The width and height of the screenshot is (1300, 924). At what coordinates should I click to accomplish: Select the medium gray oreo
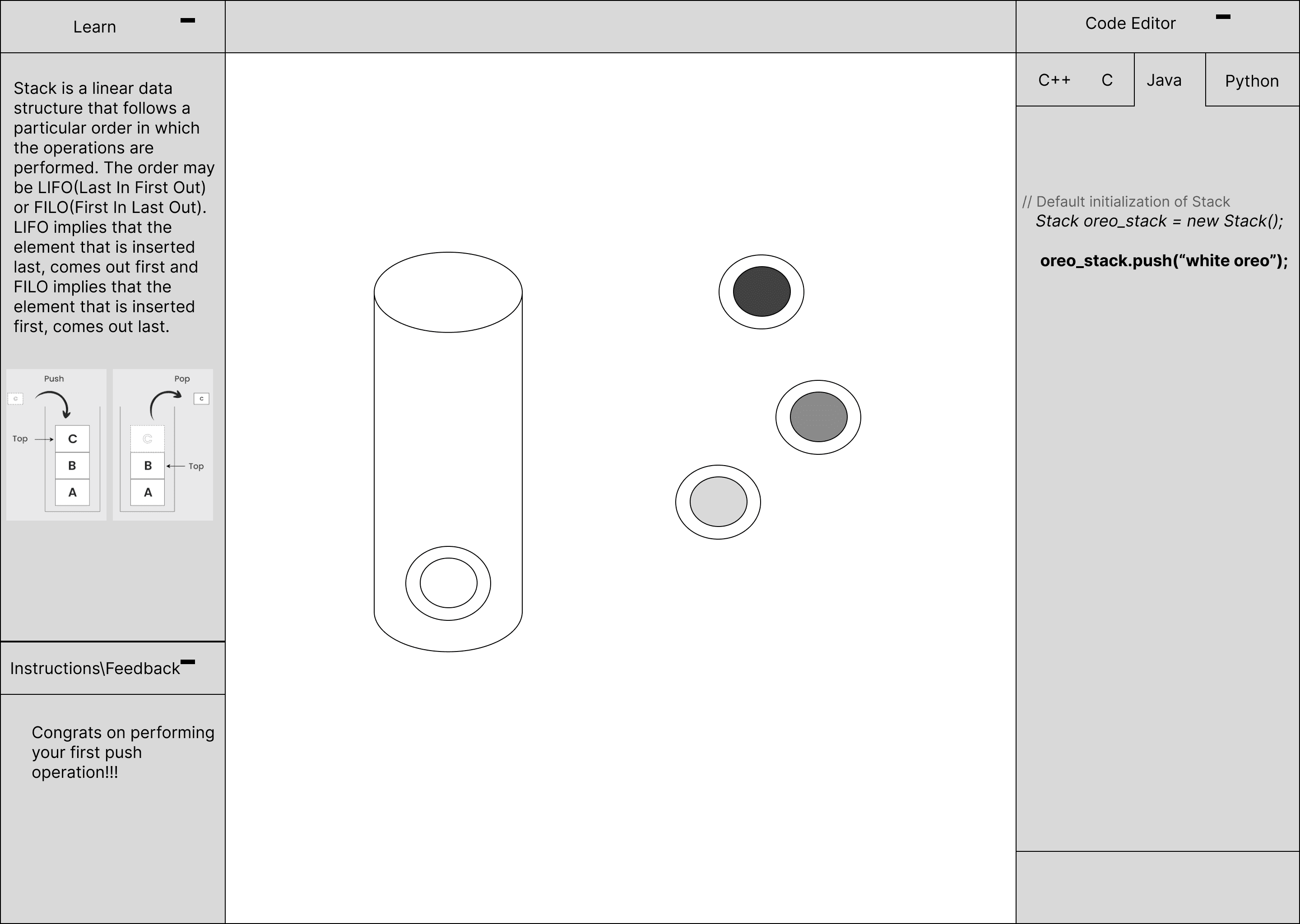click(x=818, y=416)
